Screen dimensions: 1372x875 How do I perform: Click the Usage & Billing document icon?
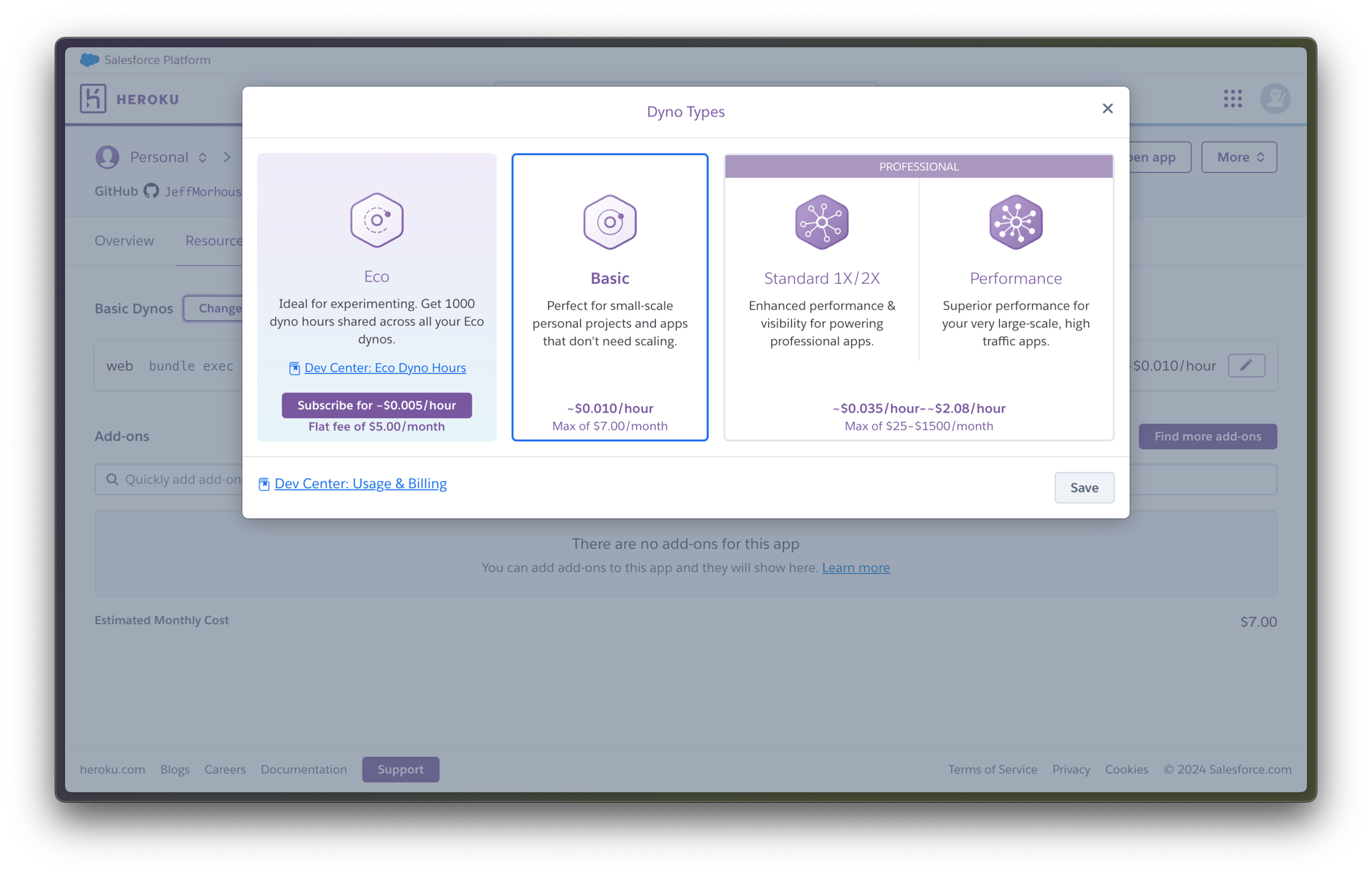tap(264, 484)
